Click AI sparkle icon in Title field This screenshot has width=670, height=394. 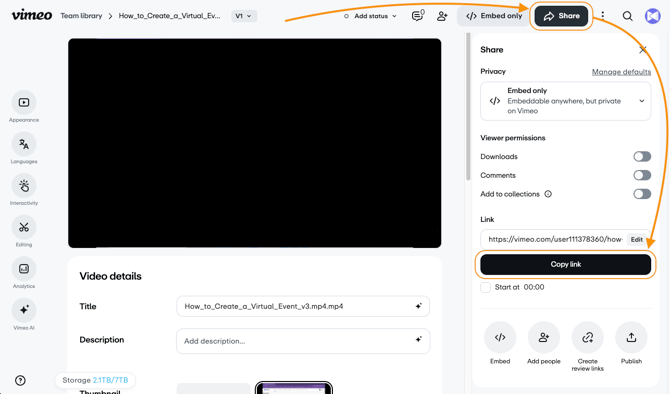[x=418, y=306]
